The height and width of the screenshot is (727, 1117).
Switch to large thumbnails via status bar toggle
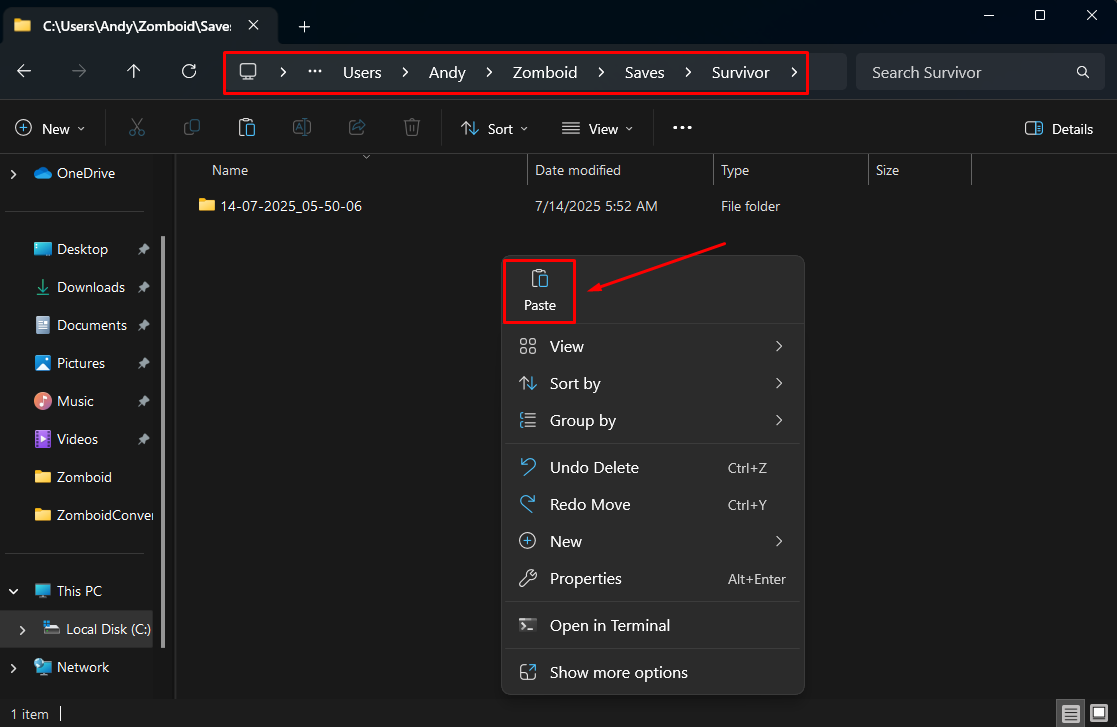[1101, 713]
